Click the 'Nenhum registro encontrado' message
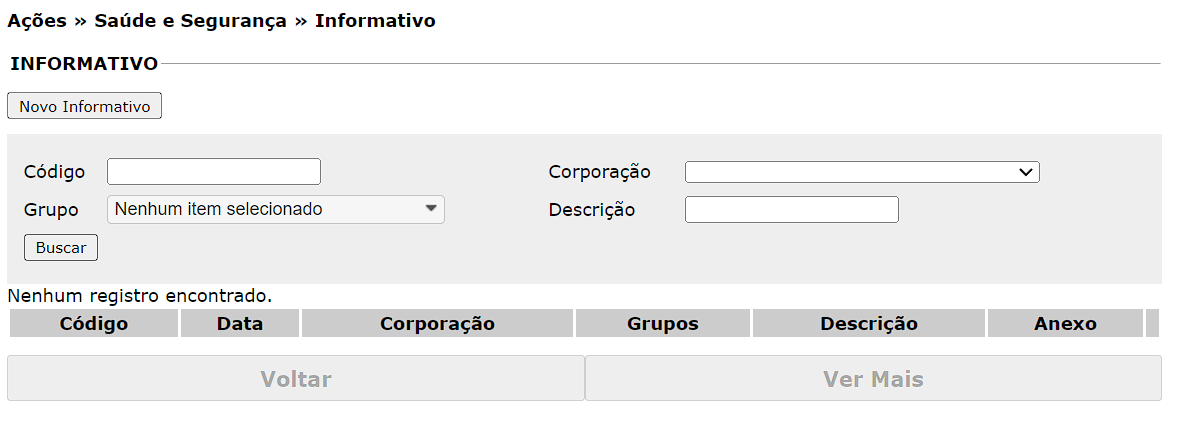The image size is (1200, 438). pyautogui.click(x=139, y=296)
